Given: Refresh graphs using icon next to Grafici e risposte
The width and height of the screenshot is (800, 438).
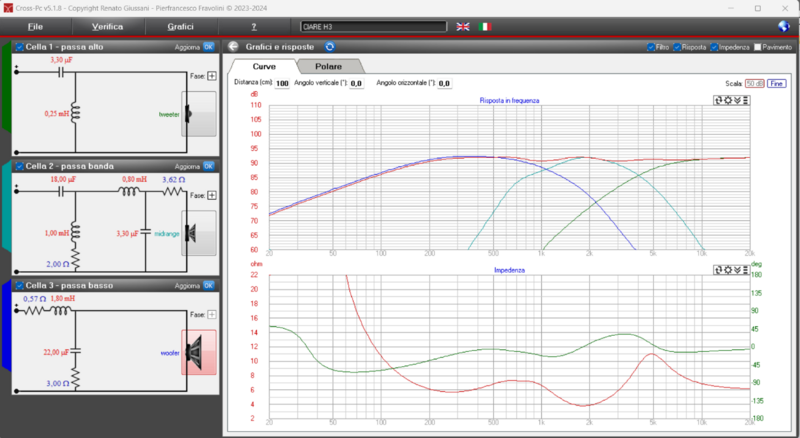Looking at the screenshot, I should coord(329,47).
